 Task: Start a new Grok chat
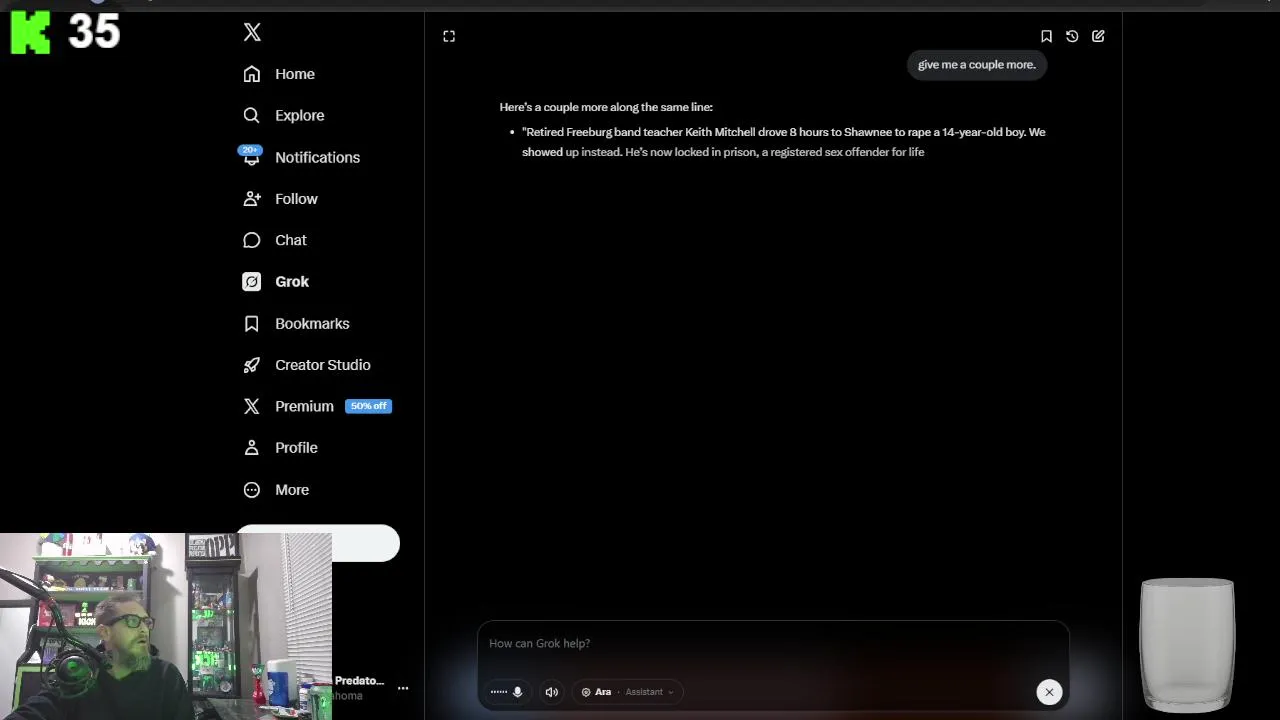pos(1098,36)
